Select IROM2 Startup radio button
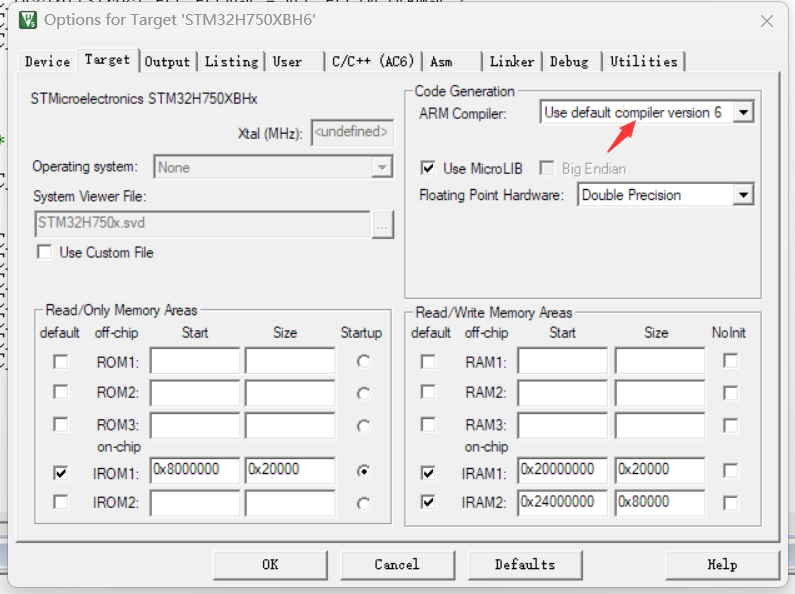Screen dimensions: 795x594 364,504
